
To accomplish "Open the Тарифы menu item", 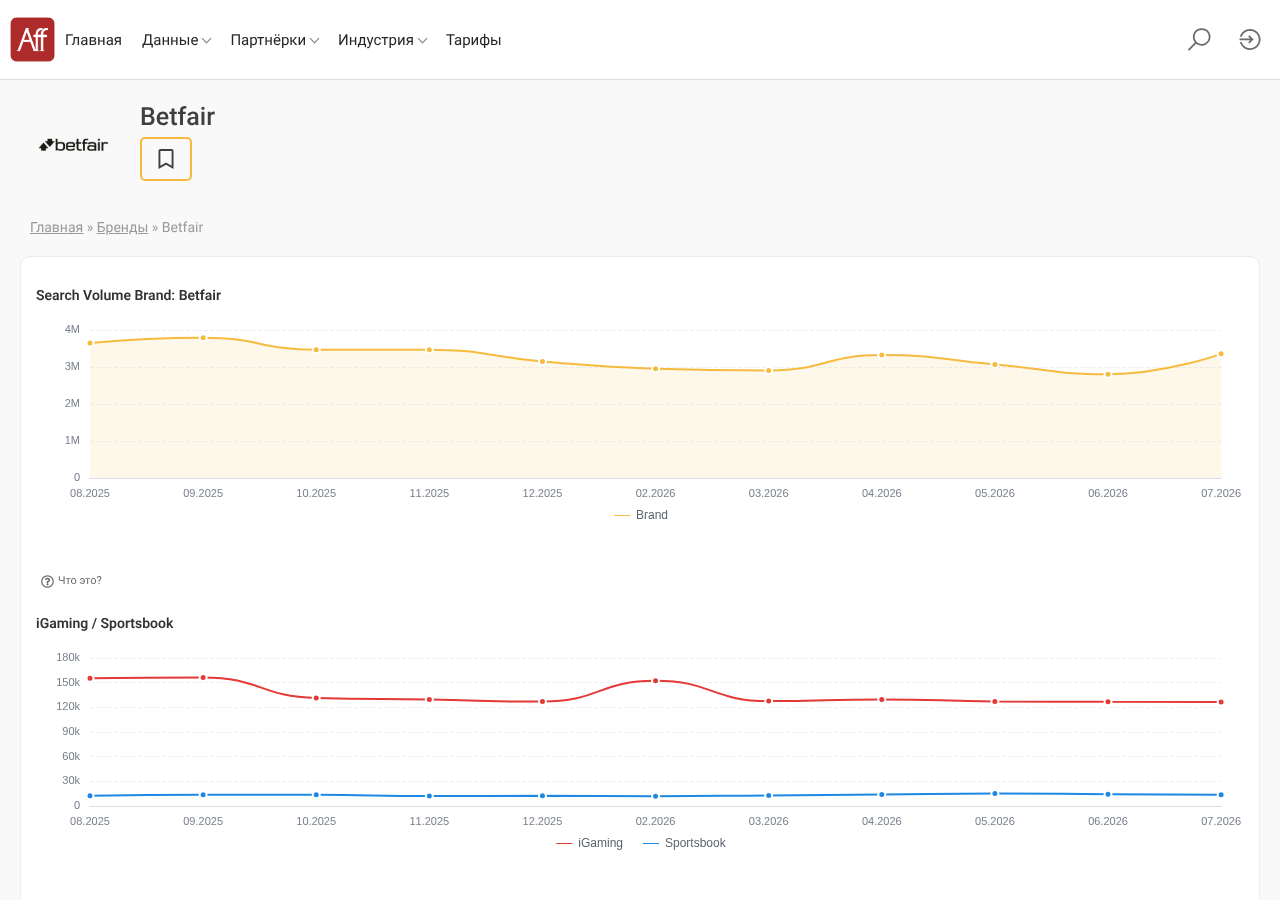I will [474, 40].
